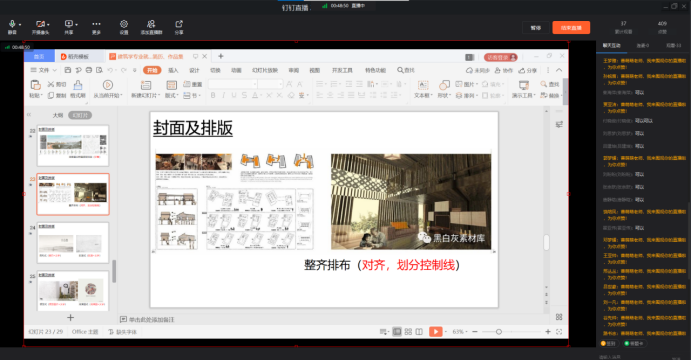Toggle bold formatting
Image resolution: width=691 pixels, height=361 pixels.
213,95
